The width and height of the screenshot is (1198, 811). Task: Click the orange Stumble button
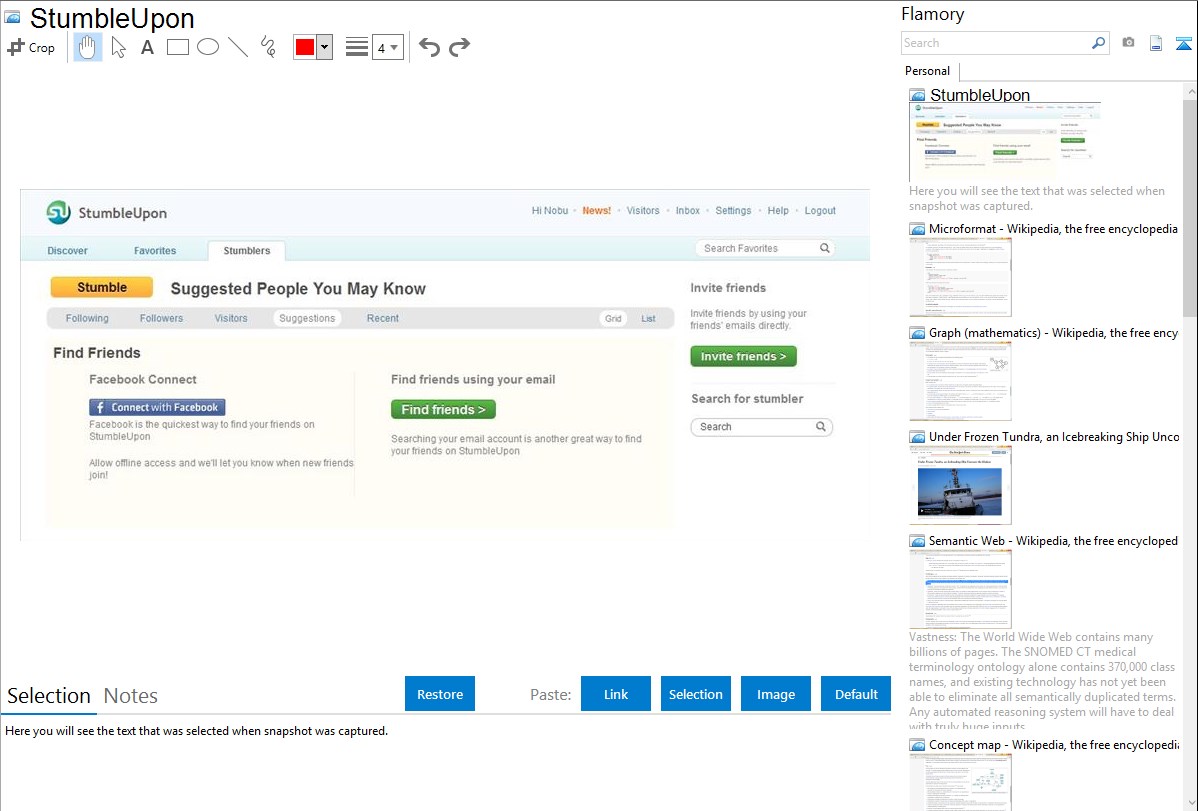(x=102, y=287)
